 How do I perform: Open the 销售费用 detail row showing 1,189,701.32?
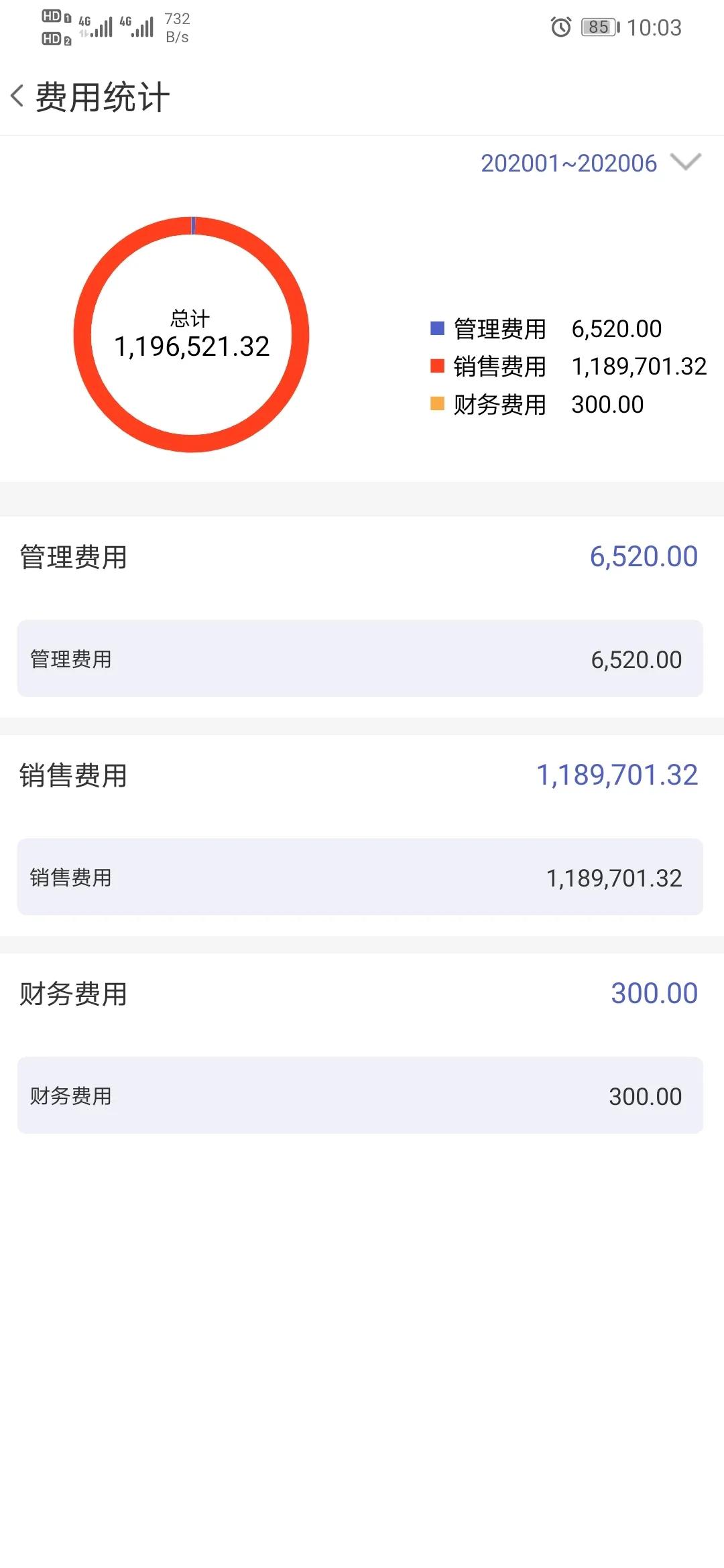tap(360, 877)
